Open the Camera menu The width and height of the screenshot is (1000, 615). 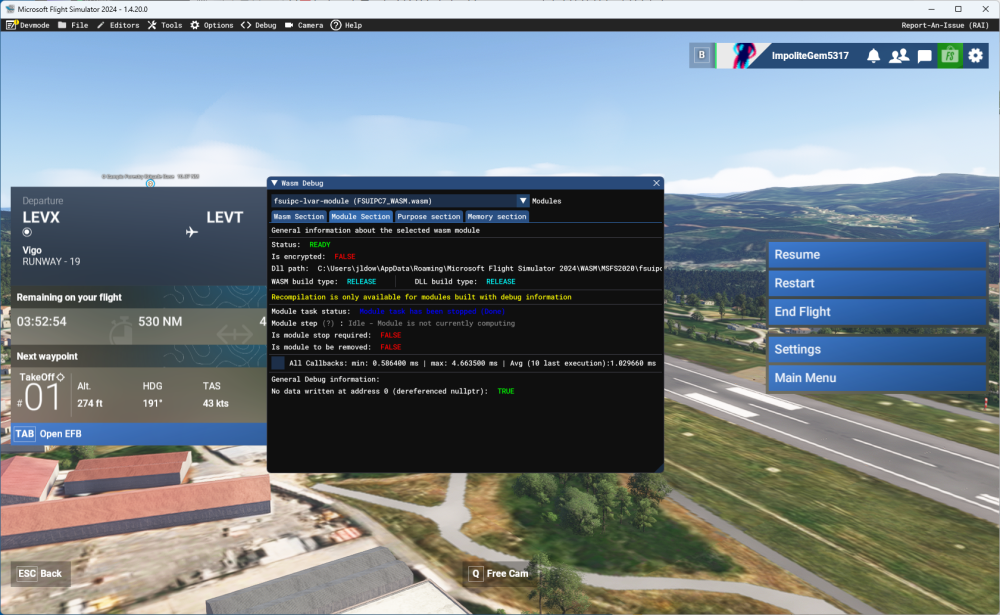click(x=304, y=25)
